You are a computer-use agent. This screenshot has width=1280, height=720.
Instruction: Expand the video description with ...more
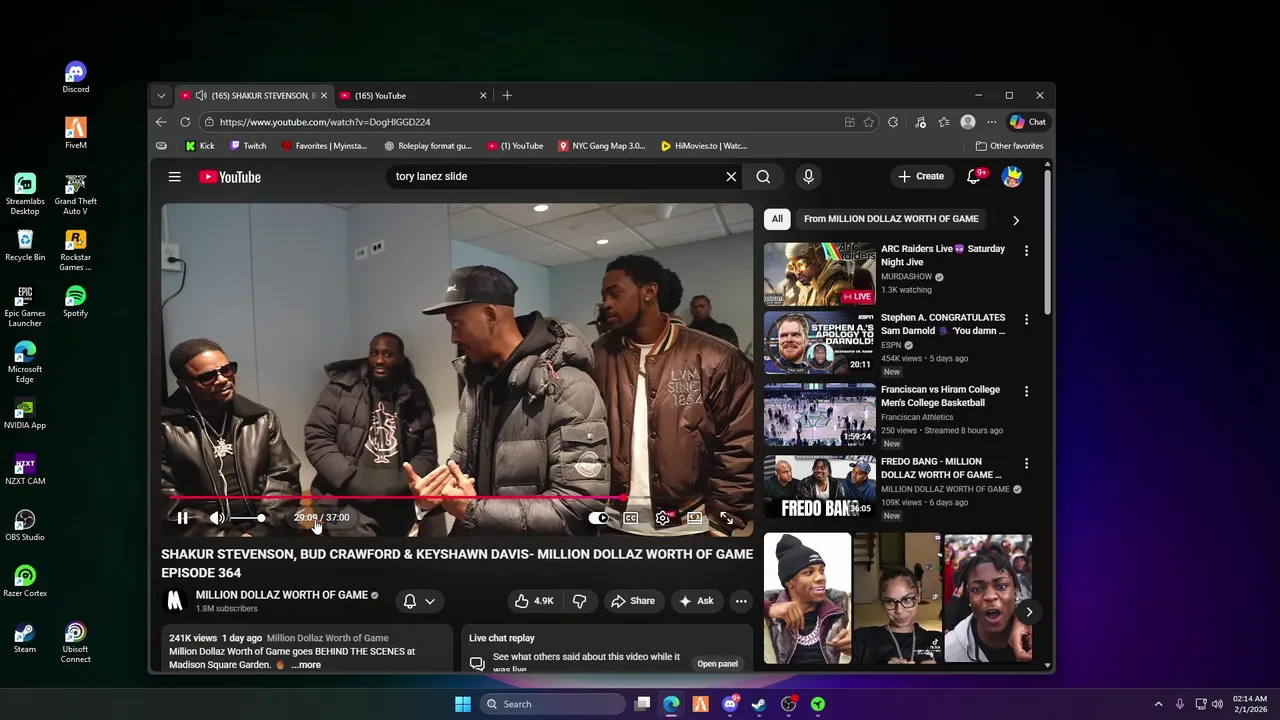pos(306,665)
